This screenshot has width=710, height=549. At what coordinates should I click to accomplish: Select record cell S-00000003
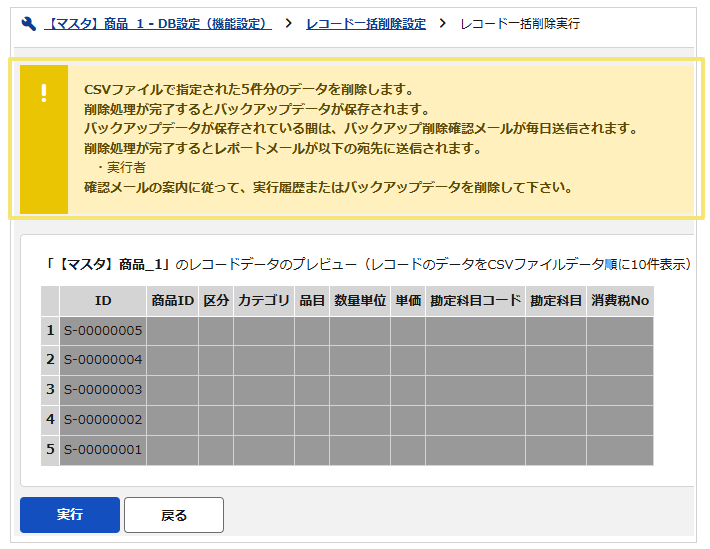coord(103,390)
